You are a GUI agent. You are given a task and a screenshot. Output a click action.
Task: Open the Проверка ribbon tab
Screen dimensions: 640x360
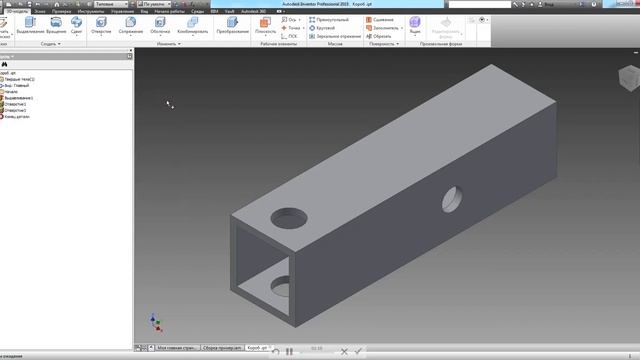(61, 11)
